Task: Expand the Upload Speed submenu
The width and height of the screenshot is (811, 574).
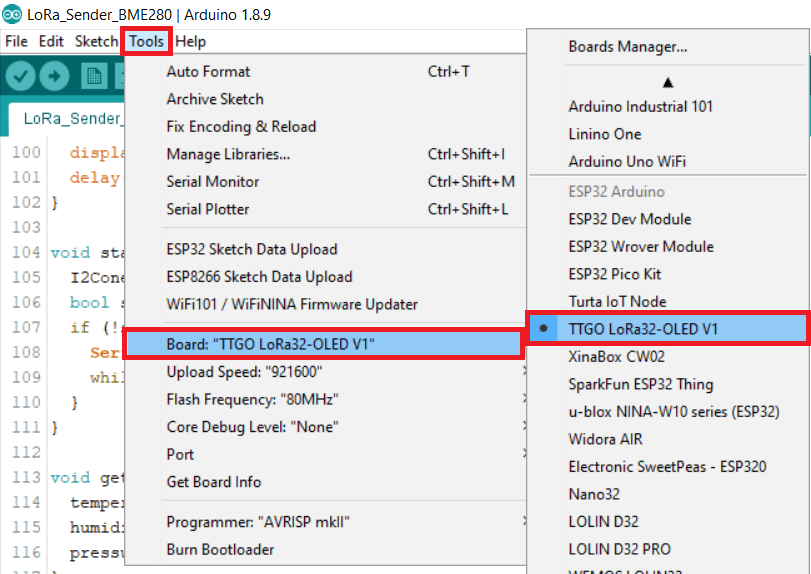Action: 244,372
